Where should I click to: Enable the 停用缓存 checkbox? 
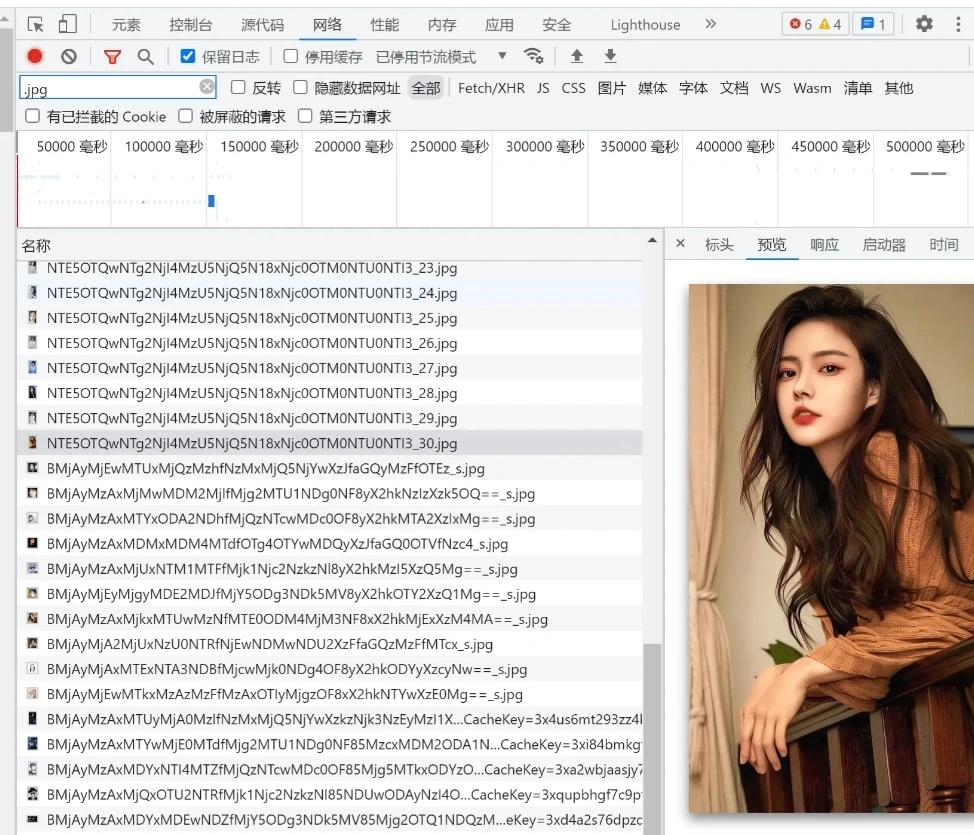click(291, 56)
